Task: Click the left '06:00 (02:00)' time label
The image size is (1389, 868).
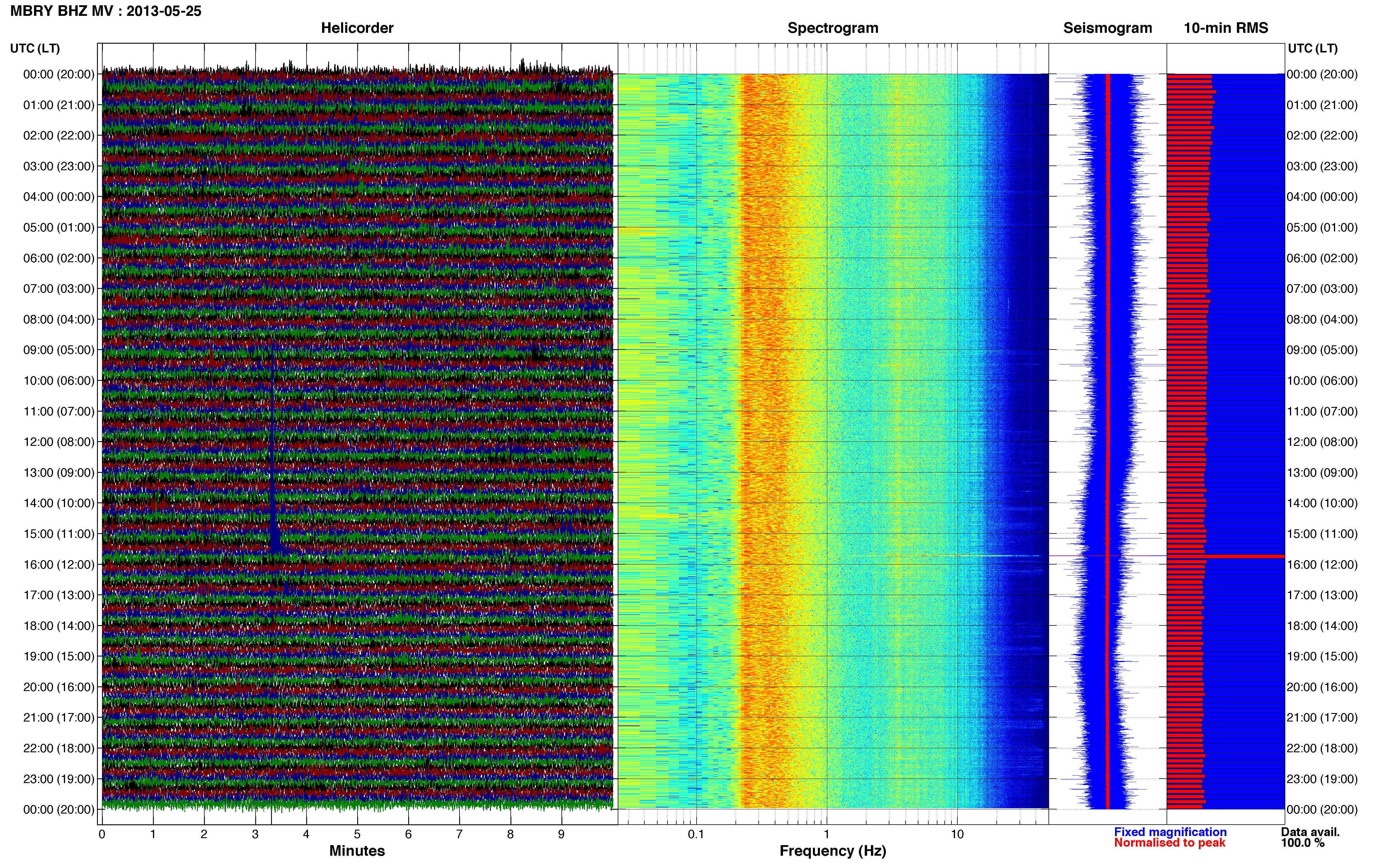Action: click(59, 258)
